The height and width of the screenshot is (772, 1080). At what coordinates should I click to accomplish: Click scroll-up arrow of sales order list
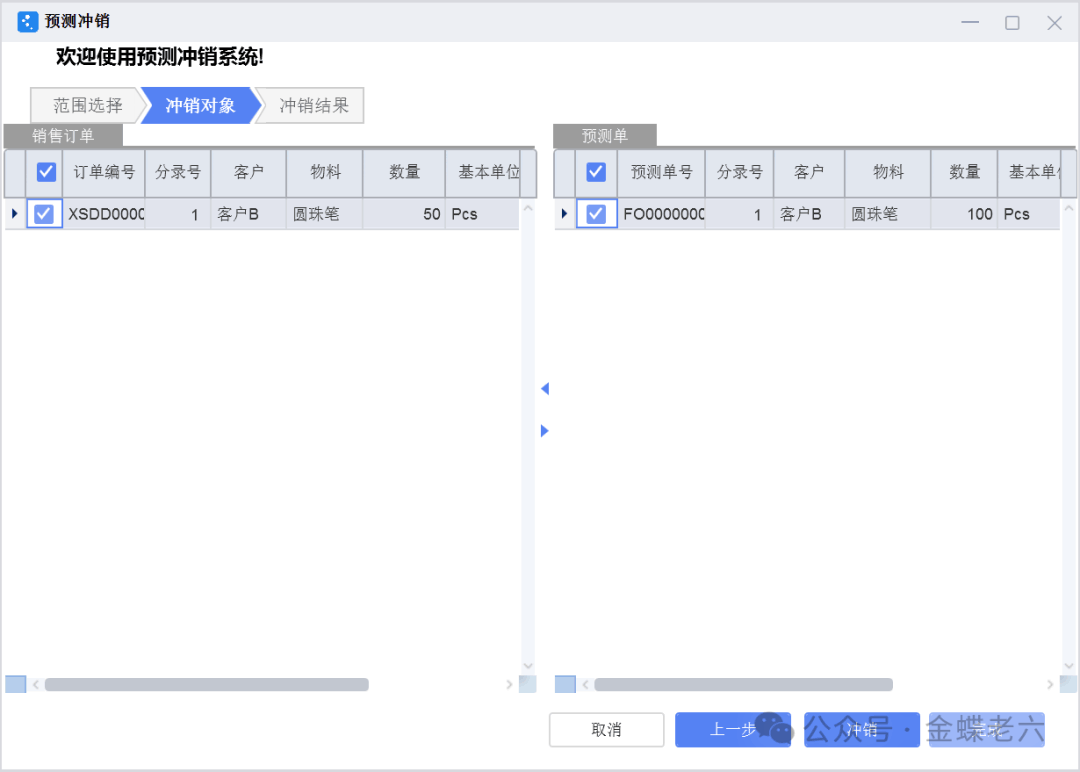pyautogui.click(x=528, y=209)
